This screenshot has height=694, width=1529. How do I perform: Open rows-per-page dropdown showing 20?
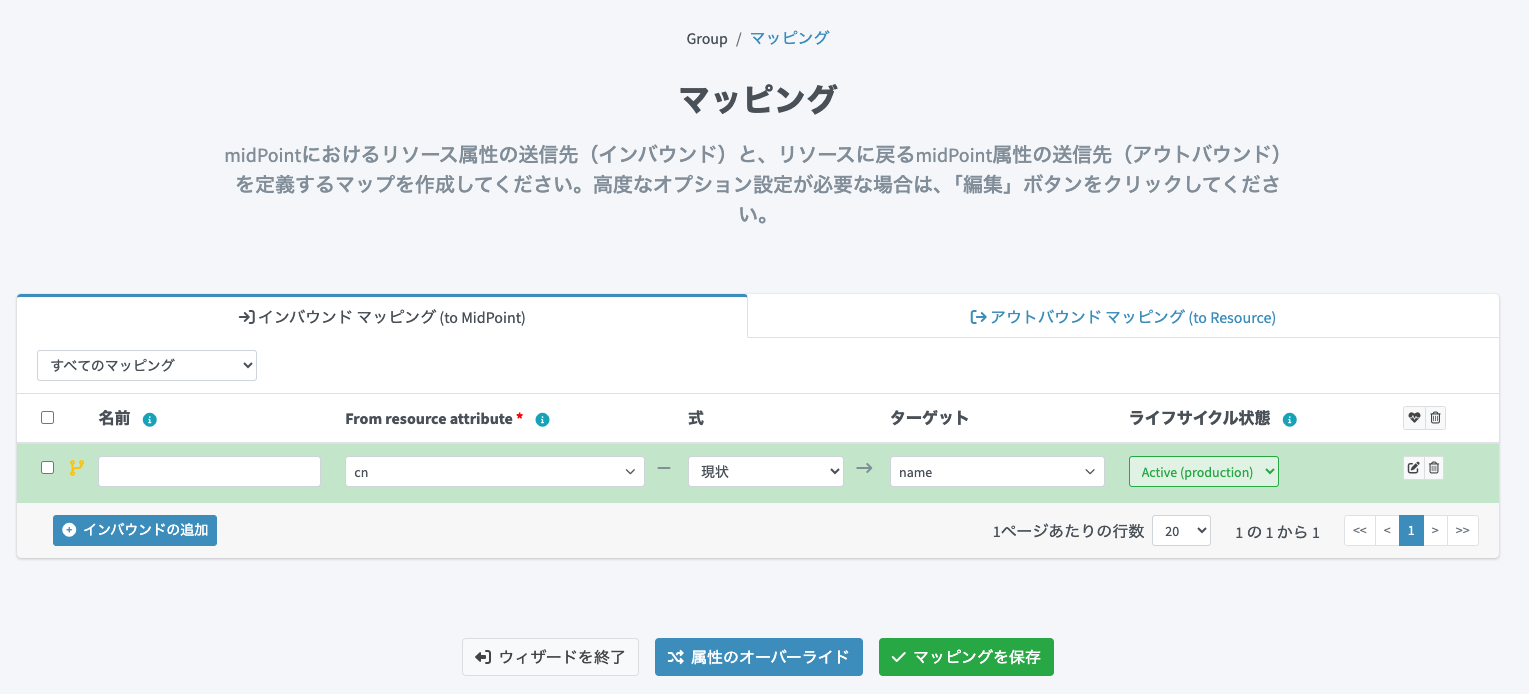click(x=1181, y=530)
